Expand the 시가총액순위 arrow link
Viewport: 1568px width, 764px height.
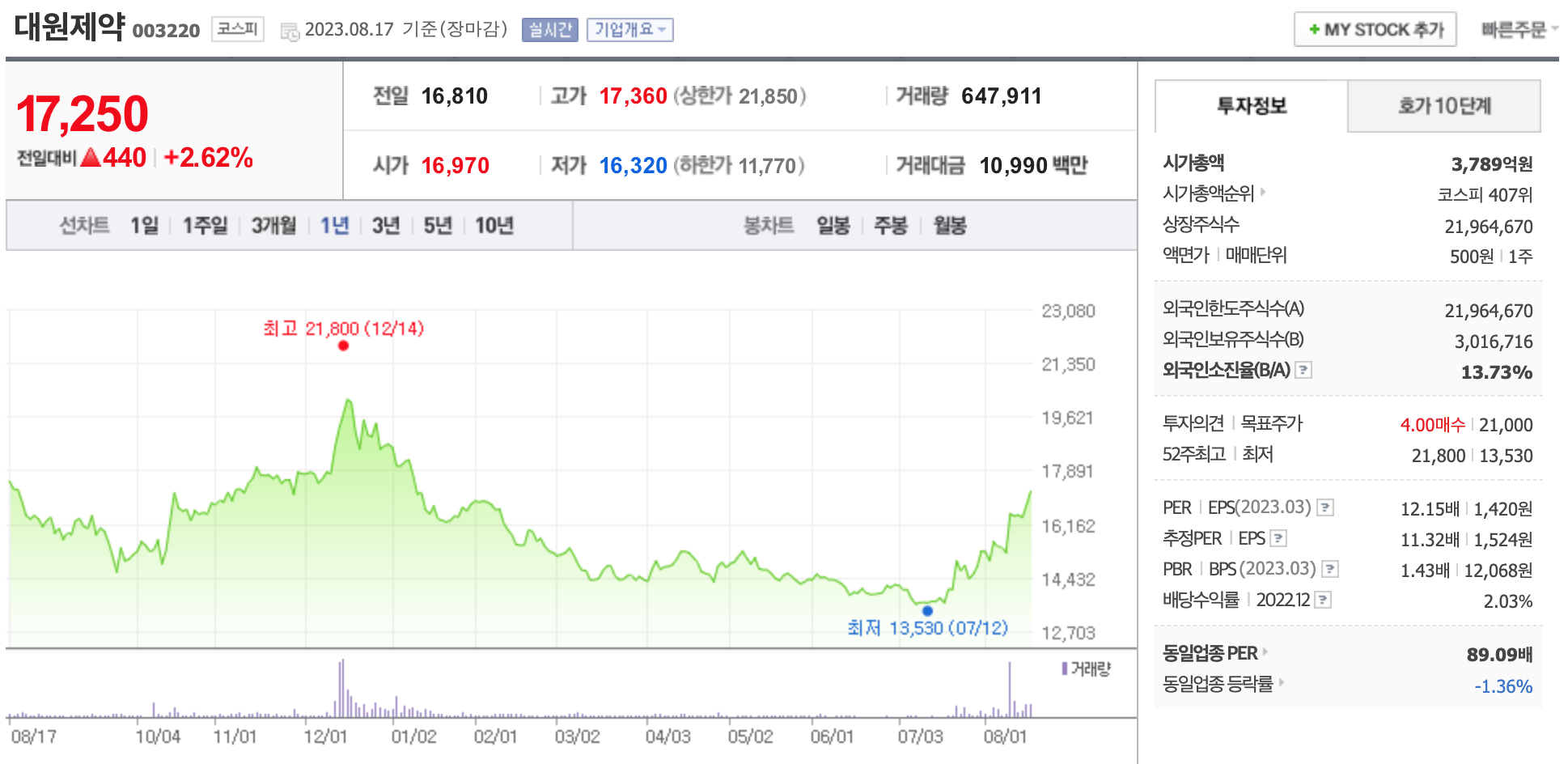pyautogui.click(x=1262, y=192)
